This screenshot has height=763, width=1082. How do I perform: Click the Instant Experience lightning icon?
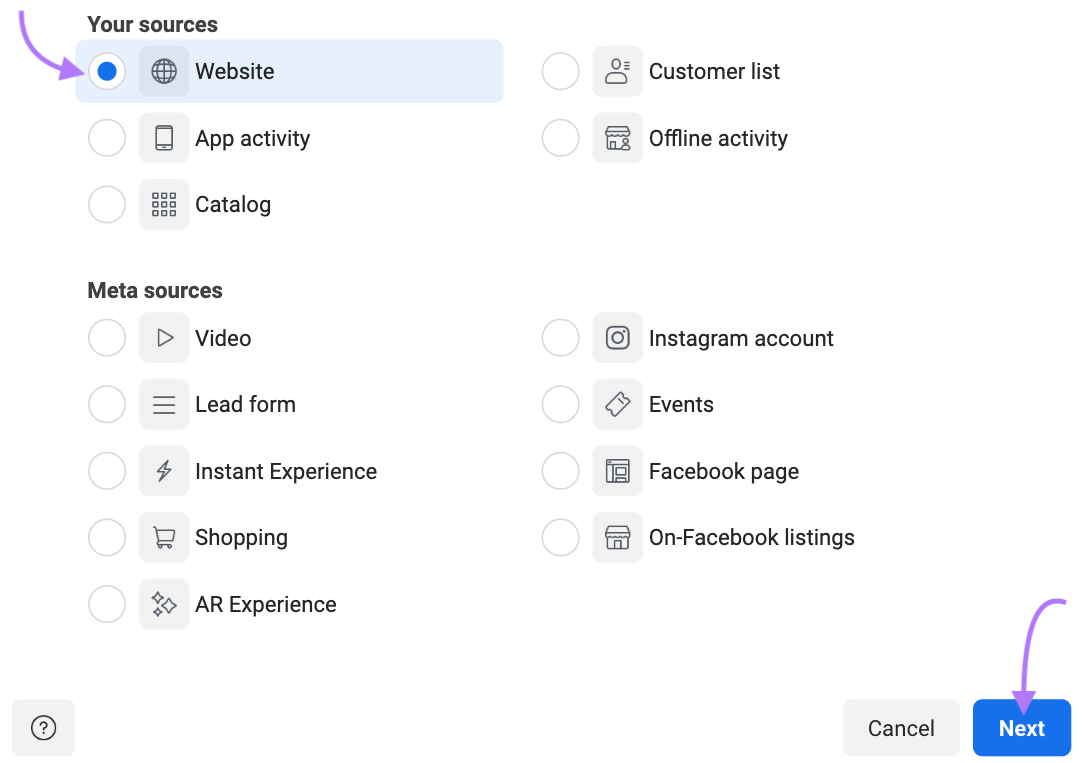(x=163, y=471)
